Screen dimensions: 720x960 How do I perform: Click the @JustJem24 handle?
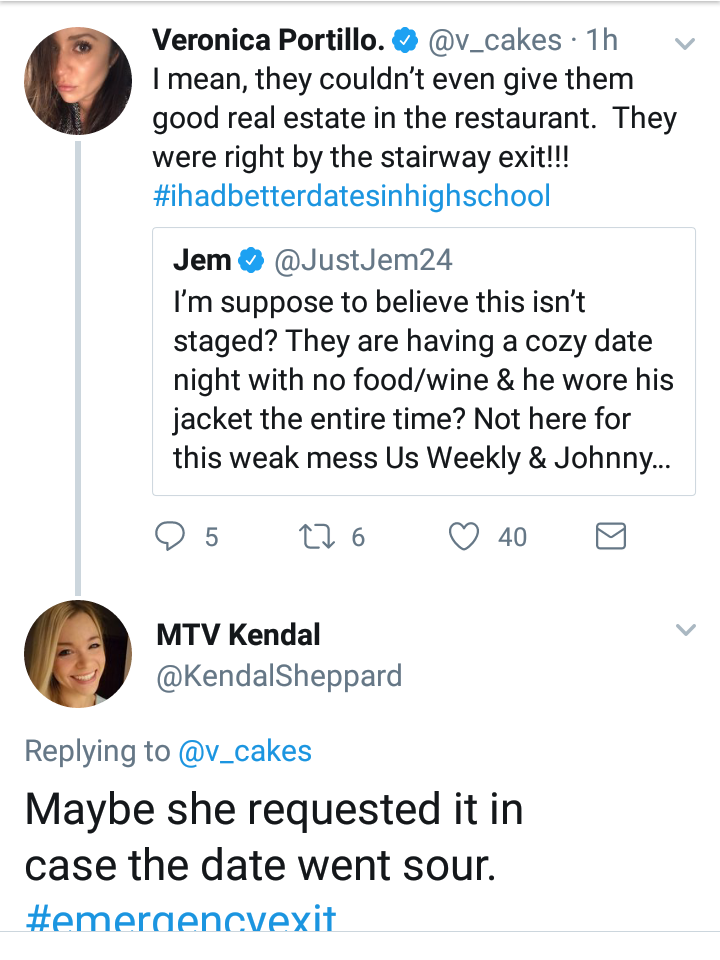(363, 260)
